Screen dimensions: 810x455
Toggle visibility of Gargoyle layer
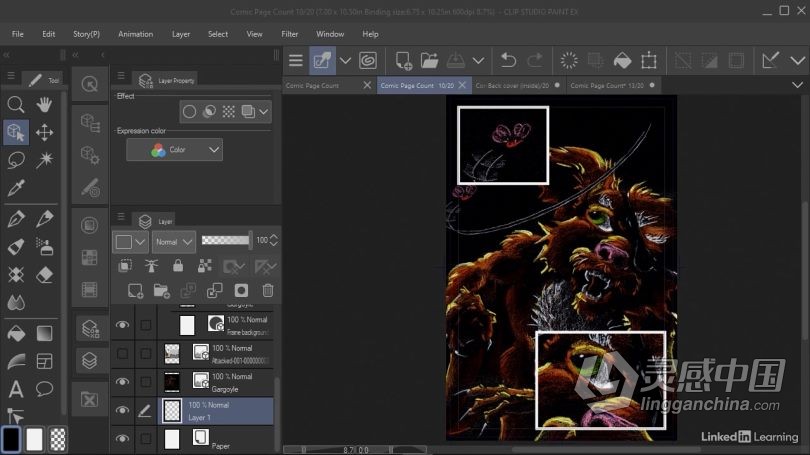[x=122, y=382]
